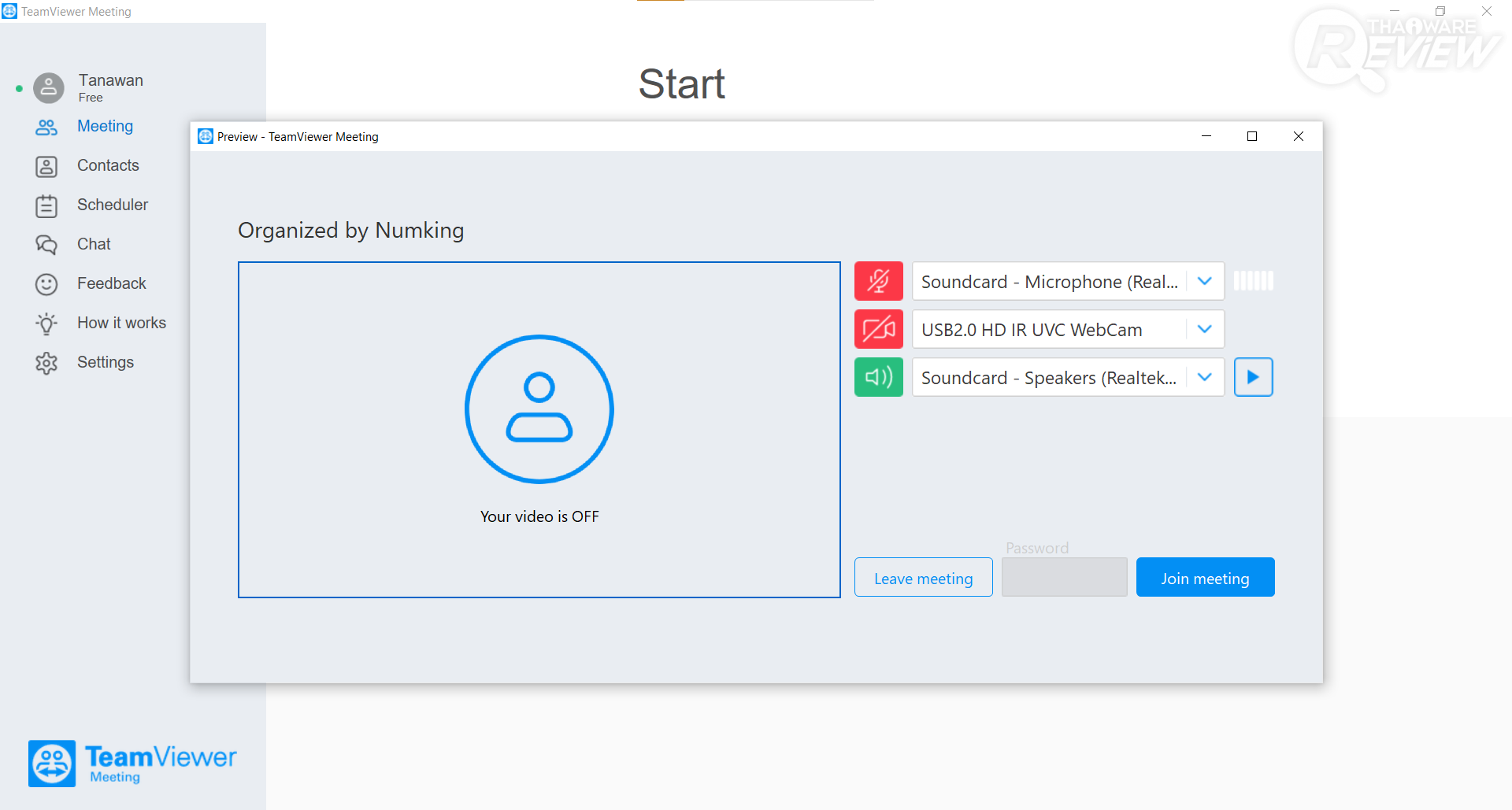Open the webcam device dropdown
The width and height of the screenshot is (1512, 810).
coord(1068,329)
